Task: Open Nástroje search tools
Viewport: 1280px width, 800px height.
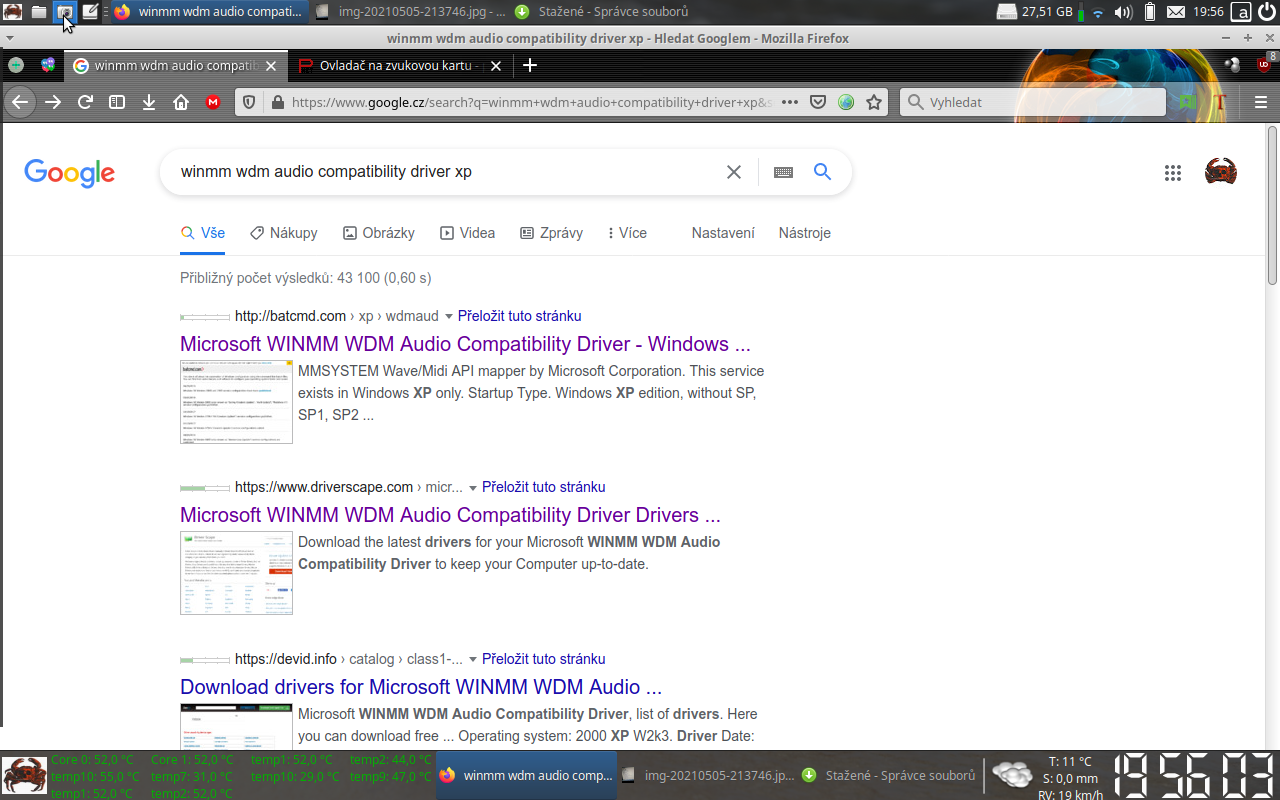Action: (x=805, y=233)
